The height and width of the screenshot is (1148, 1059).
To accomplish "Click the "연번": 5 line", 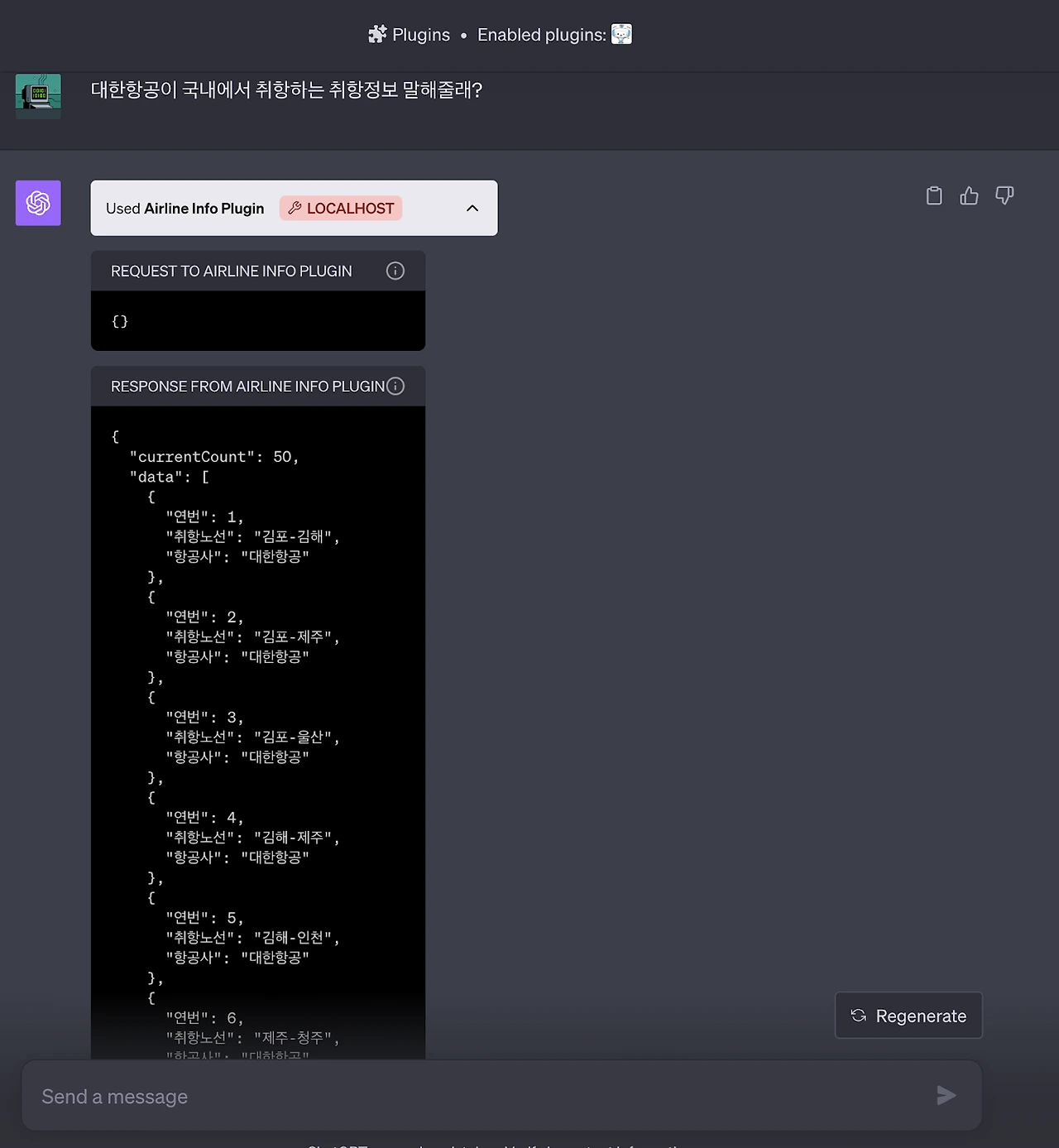I will 205,918.
